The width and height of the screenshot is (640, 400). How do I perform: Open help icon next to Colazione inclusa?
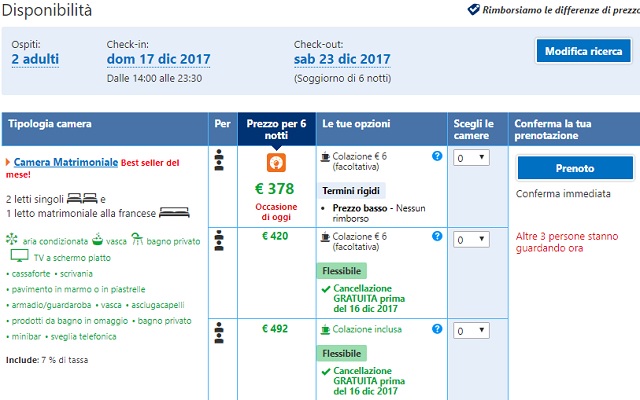coord(437,329)
